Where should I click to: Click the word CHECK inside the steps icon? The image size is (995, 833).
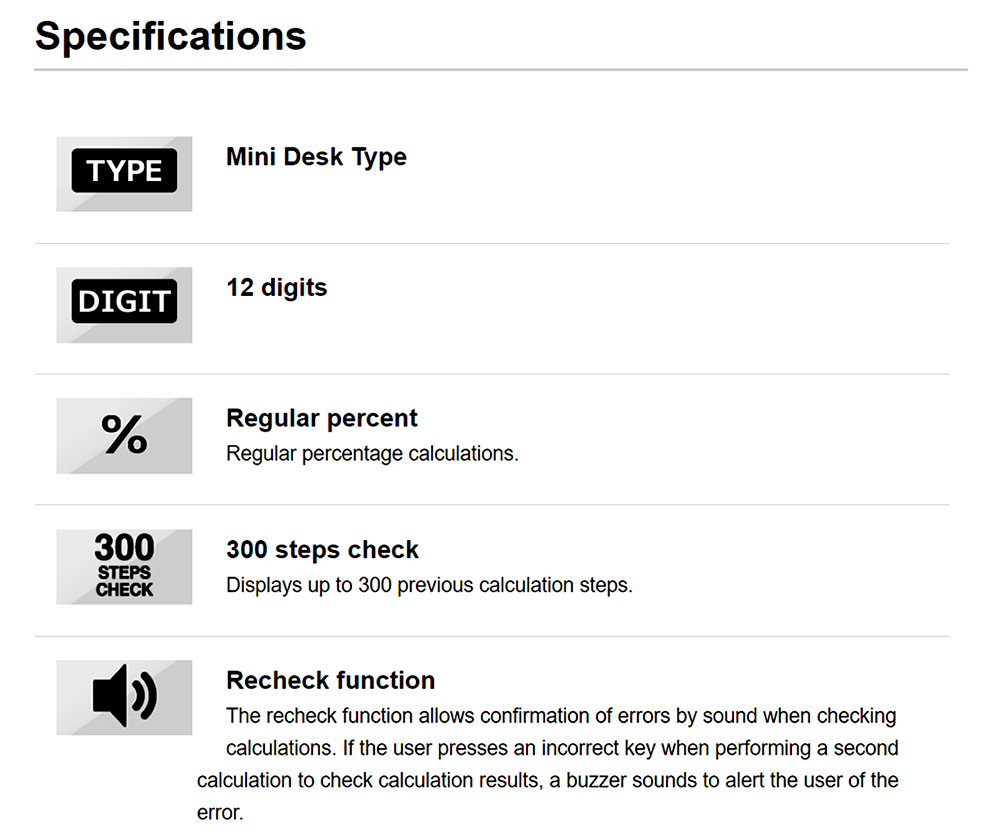pyautogui.click(x=124, y=590)
